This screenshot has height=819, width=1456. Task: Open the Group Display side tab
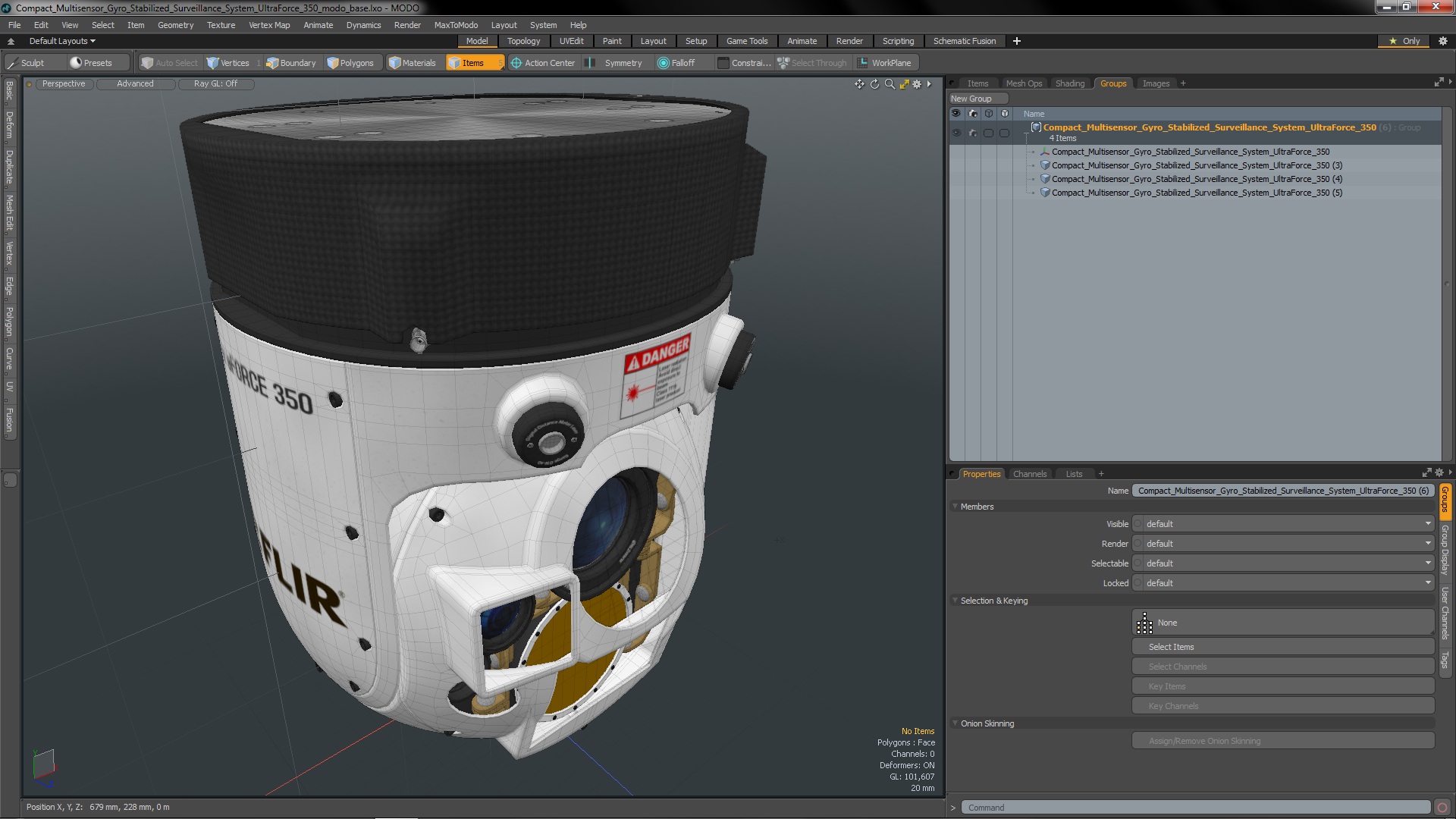pos(1445,550)
